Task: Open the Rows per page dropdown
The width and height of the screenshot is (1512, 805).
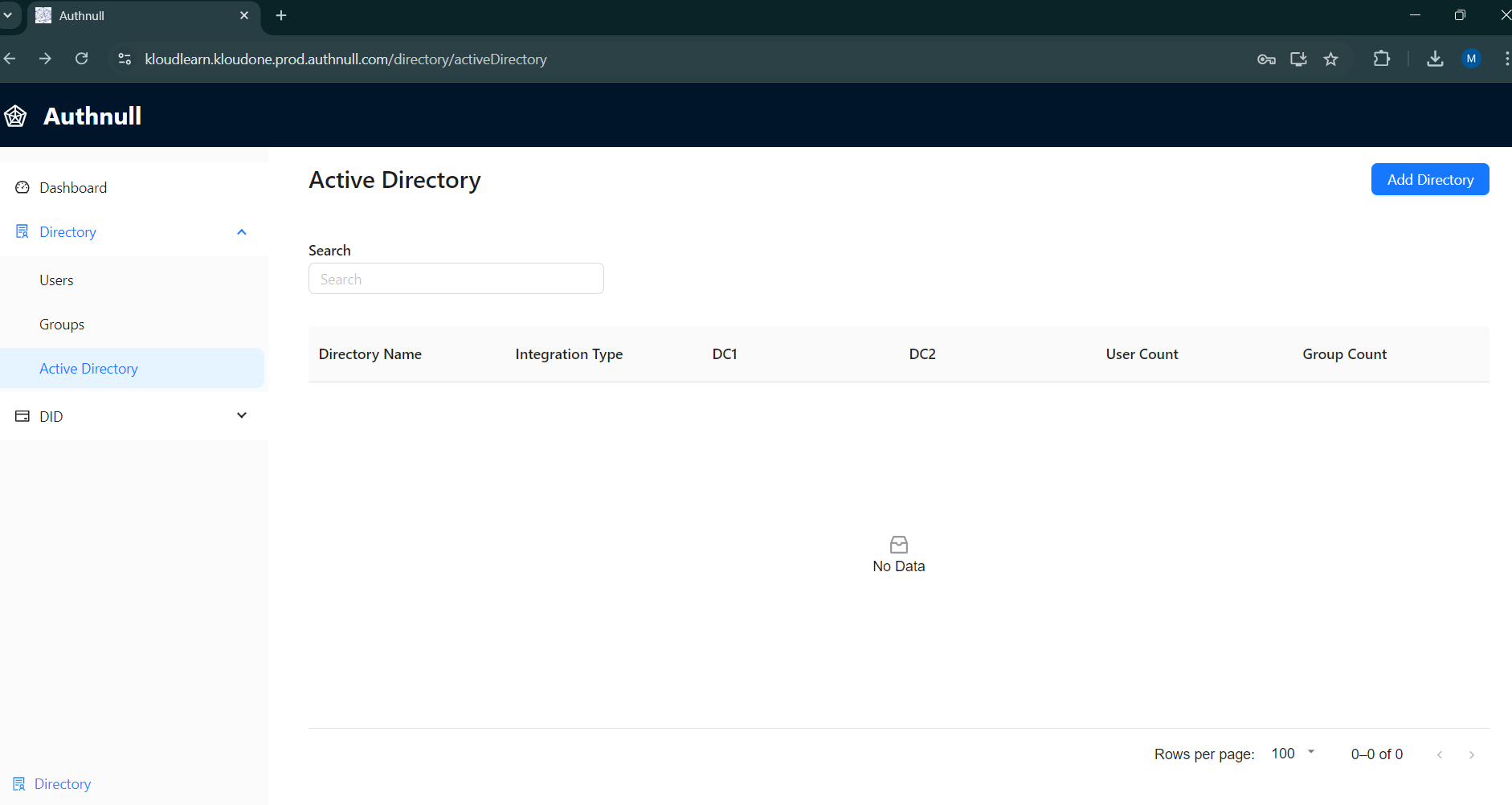Action: (1292, 754)
